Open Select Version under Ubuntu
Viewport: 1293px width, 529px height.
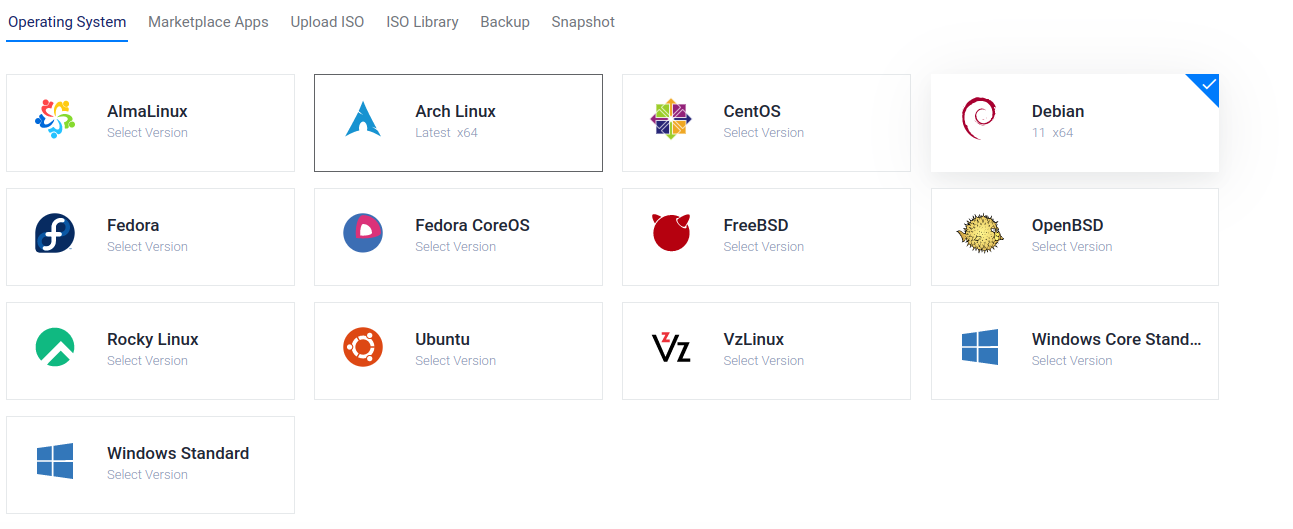tap(455, 361)
